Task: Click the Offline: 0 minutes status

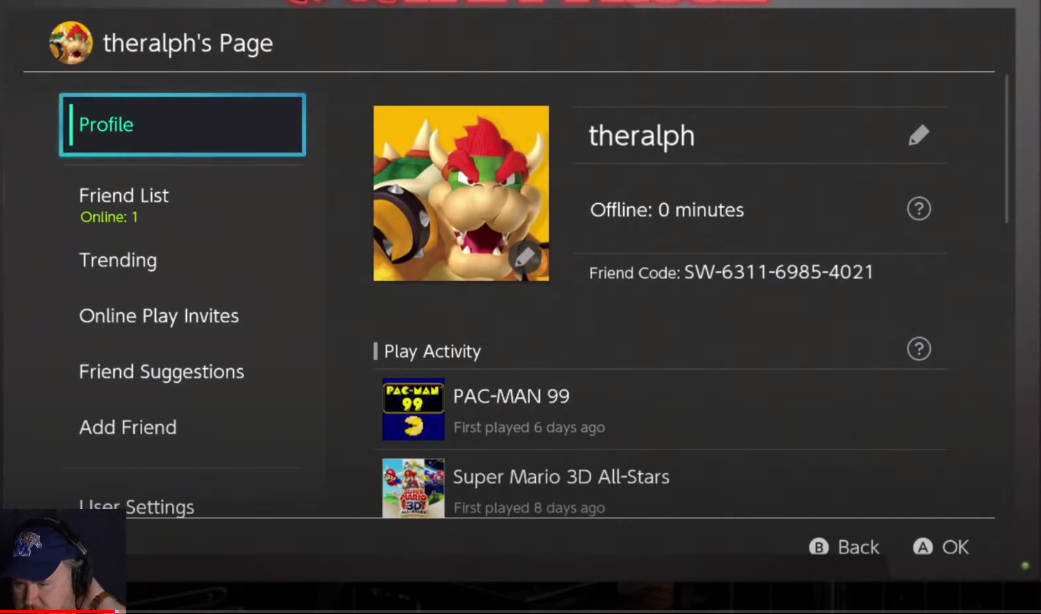Action: 667,210
